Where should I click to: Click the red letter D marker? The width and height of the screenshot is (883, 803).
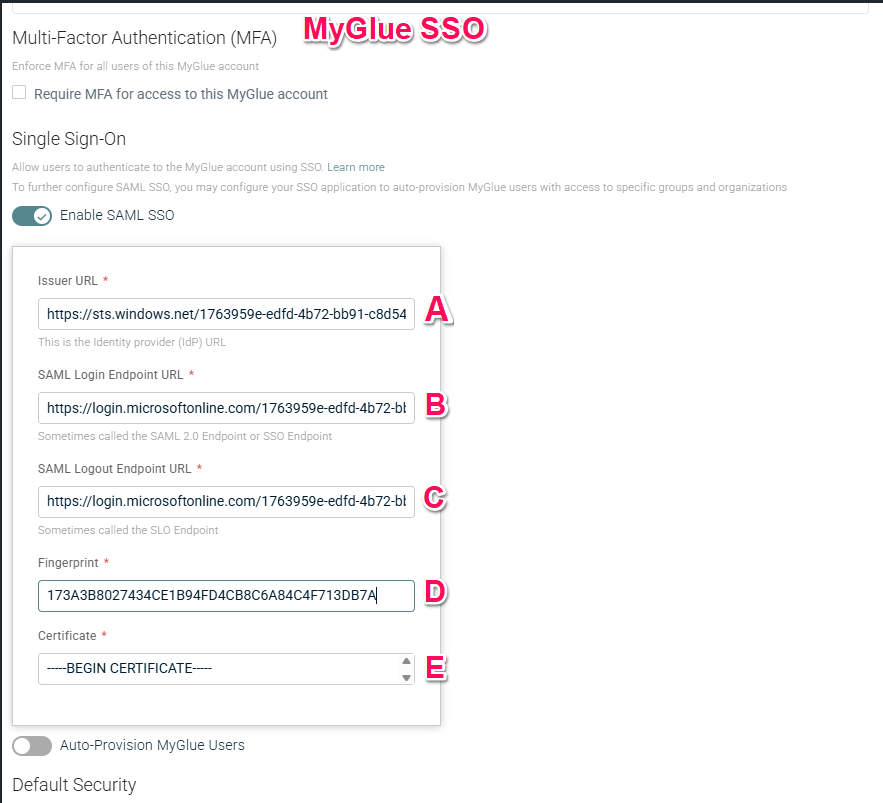coord(435,592)
